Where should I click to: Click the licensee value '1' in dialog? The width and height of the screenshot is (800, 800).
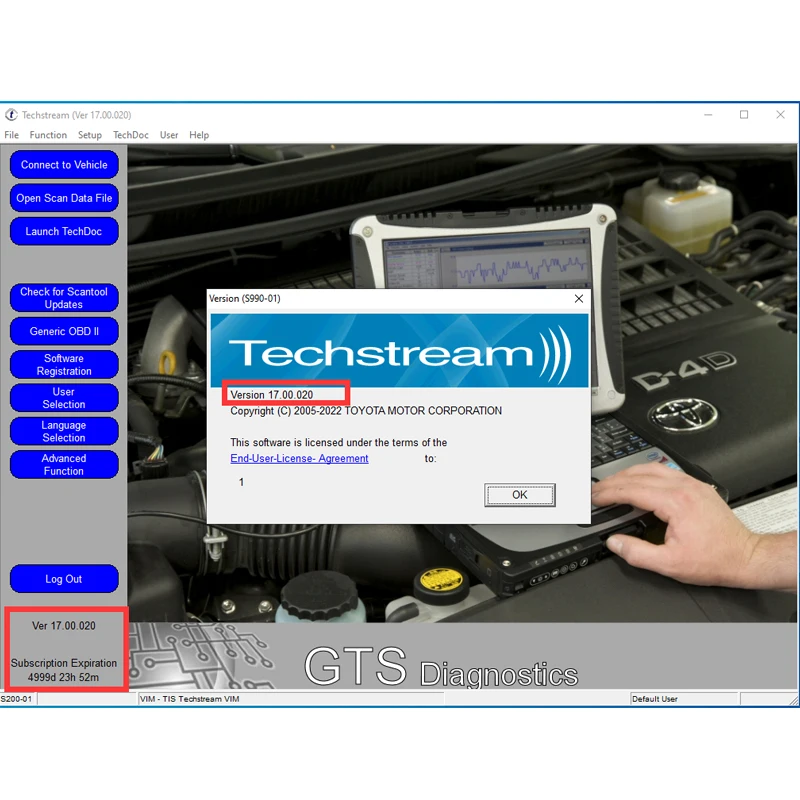[x=241, y=482]
